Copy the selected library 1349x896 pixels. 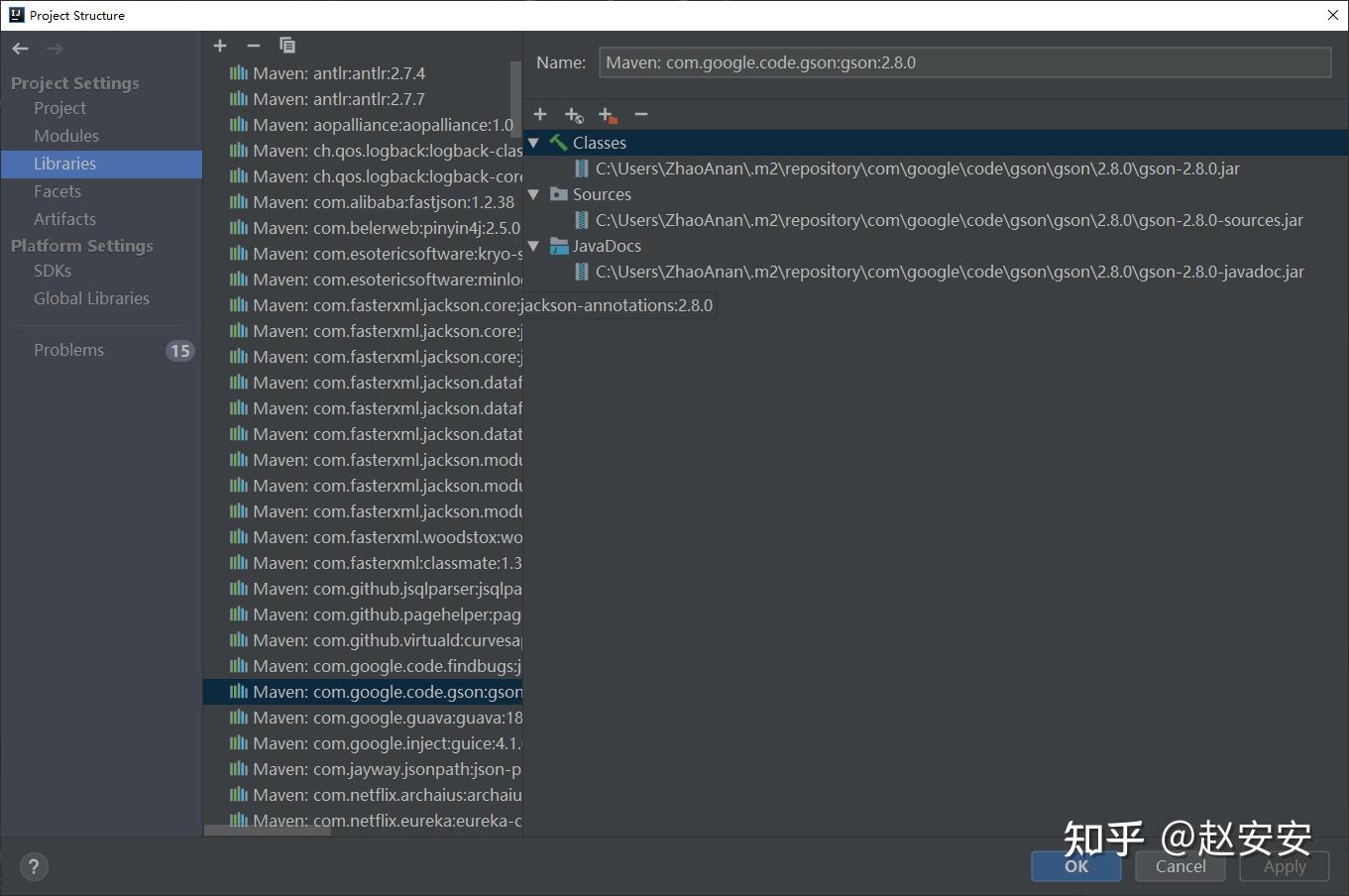[x=287, y=46]
